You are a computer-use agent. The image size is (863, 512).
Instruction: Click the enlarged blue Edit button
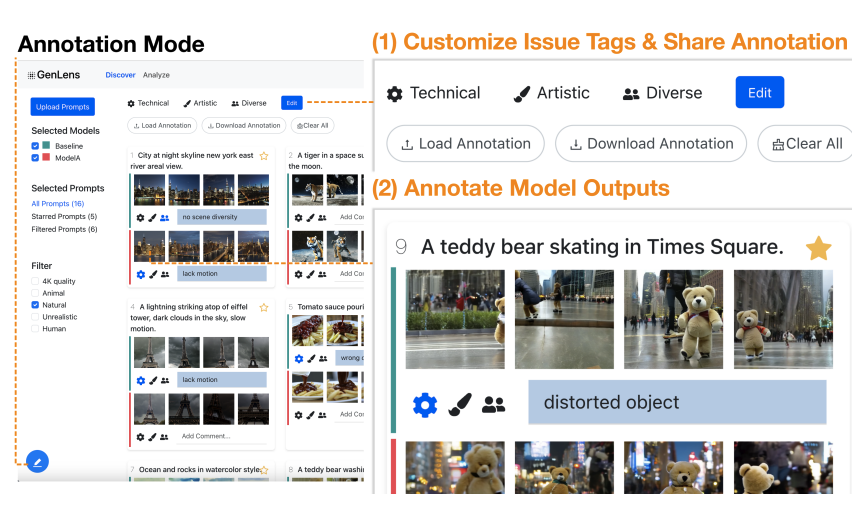tap(760, 92)
